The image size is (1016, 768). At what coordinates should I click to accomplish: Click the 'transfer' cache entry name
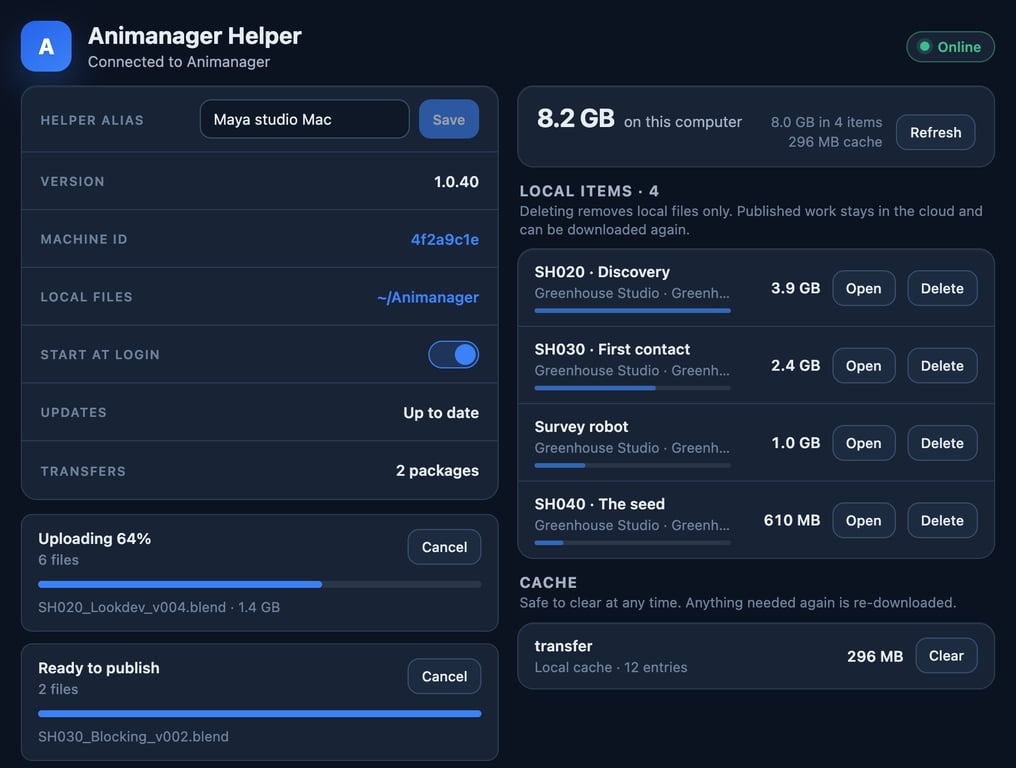tap(563, 646)
